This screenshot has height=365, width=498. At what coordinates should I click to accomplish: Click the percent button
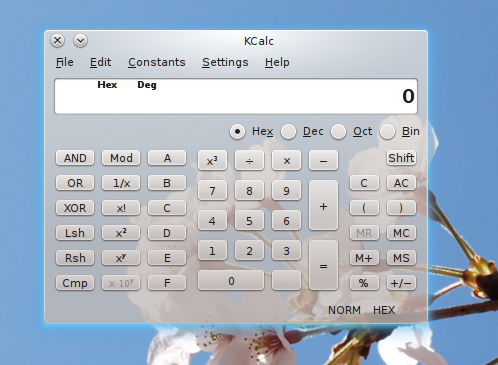364,283
